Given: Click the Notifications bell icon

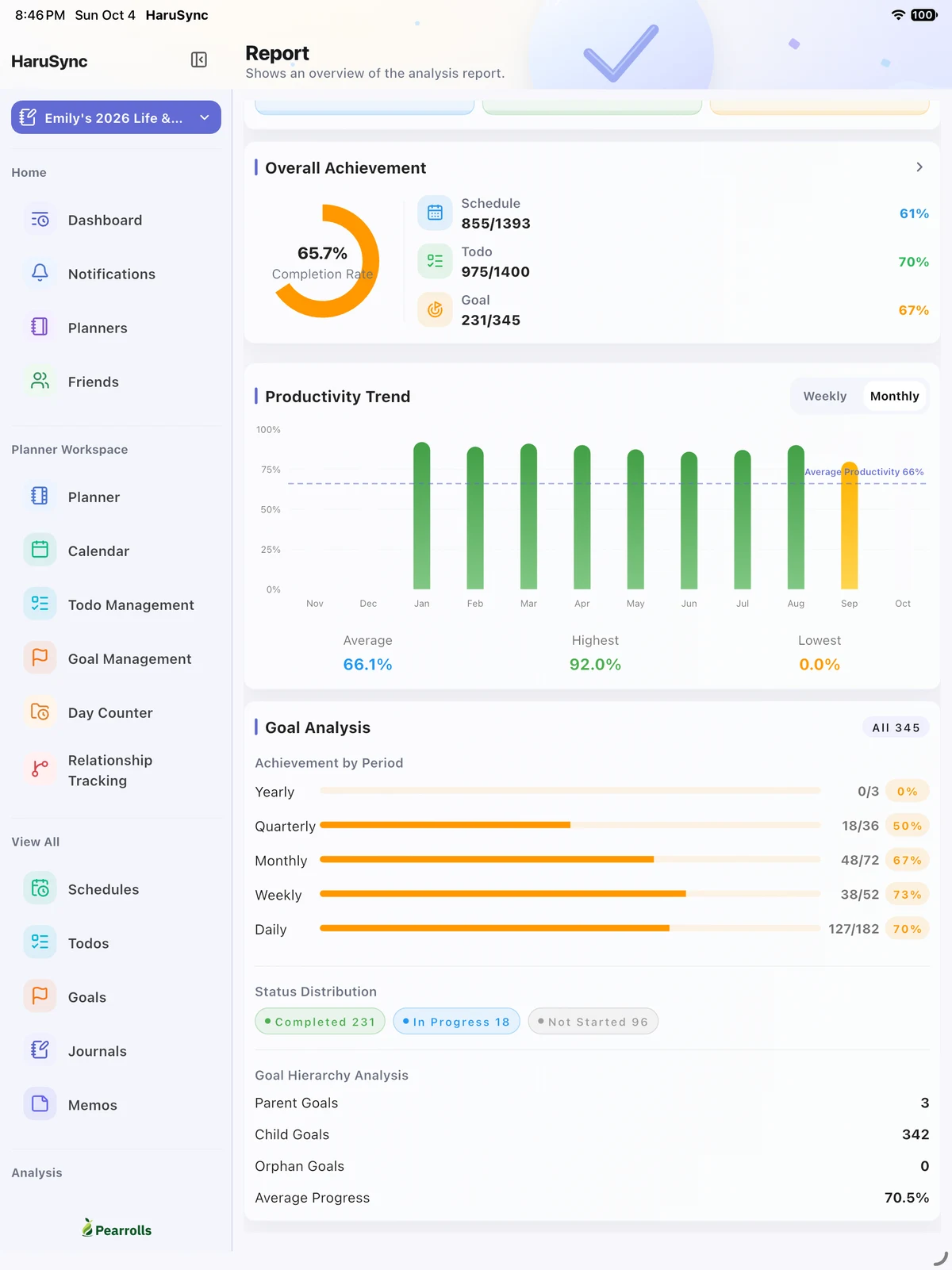Looking at the screenshot, I should [x=40, y=274].
